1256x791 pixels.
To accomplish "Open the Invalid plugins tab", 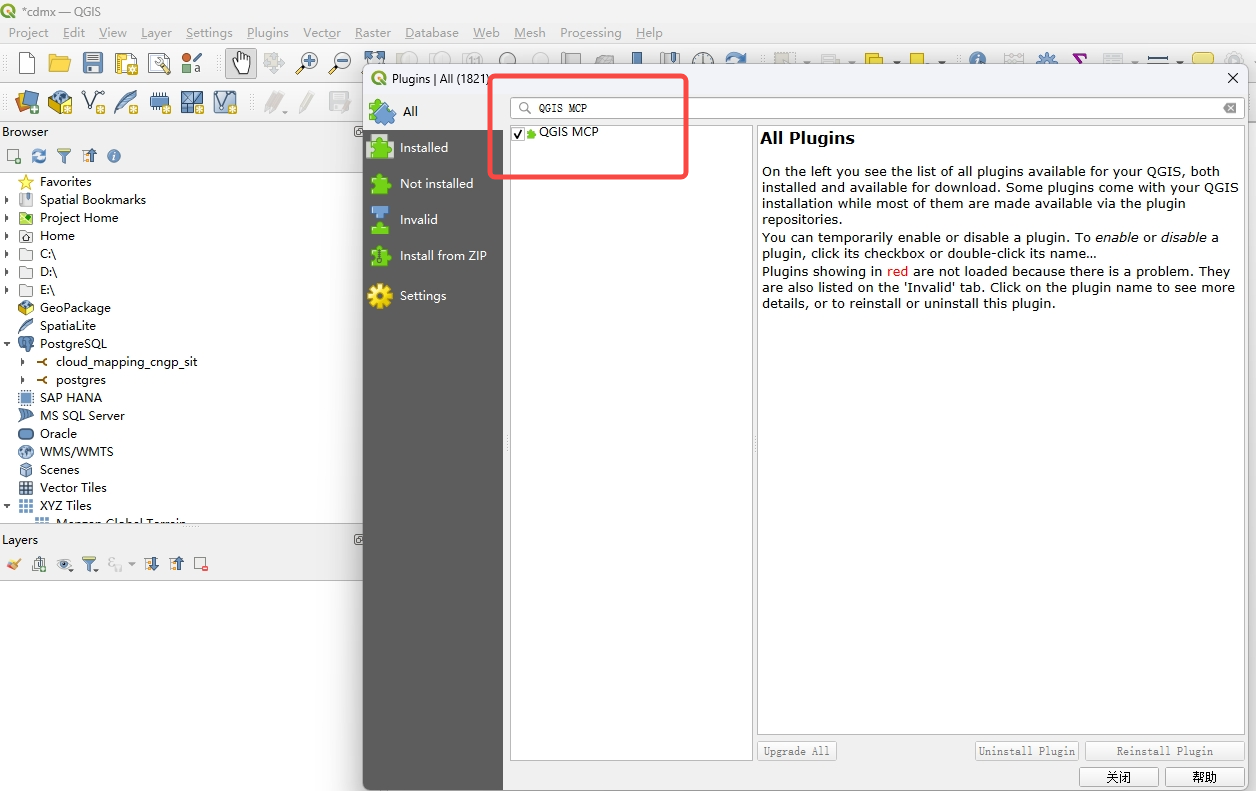I will tap(433, 219).
